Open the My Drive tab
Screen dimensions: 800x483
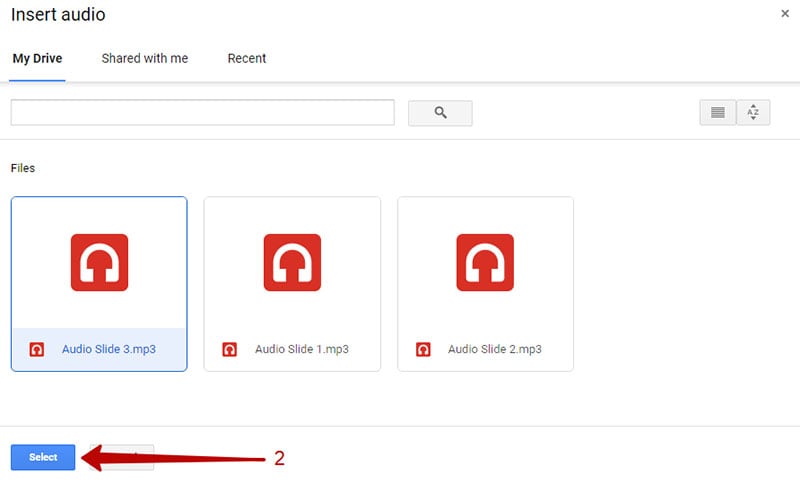[x=37, y=59]
